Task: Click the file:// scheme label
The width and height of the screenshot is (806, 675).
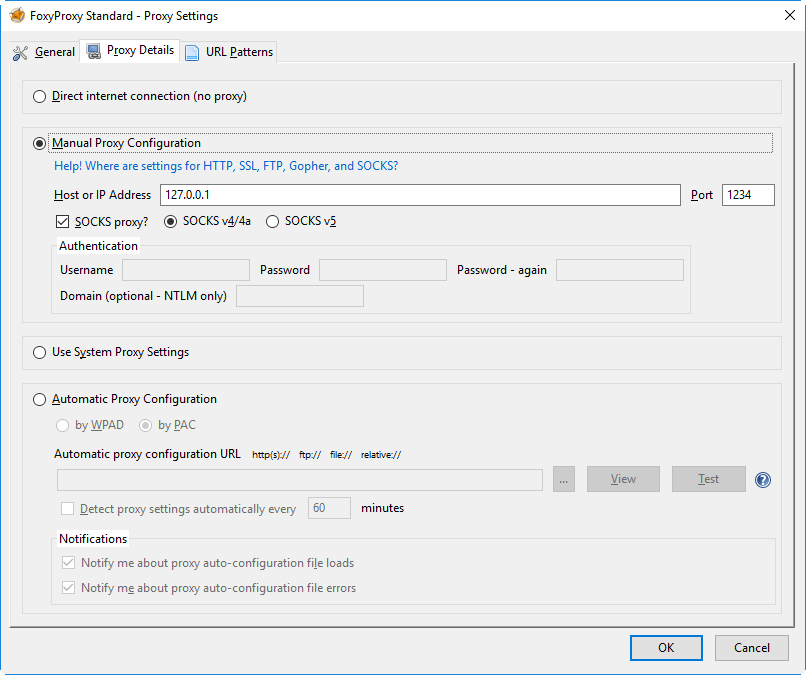Action: point(341,455)
